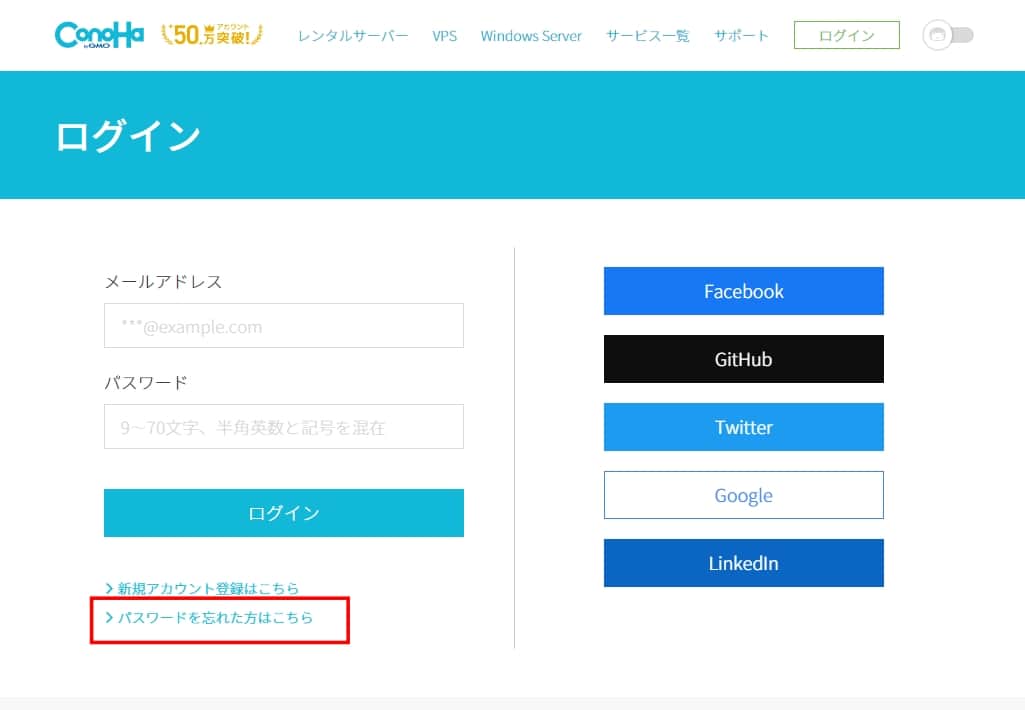The width and height of the screenshot is (1025, 710).
Task: Open the Windows Server menu item
Action: pyautogui.click(x=531, y=36)
